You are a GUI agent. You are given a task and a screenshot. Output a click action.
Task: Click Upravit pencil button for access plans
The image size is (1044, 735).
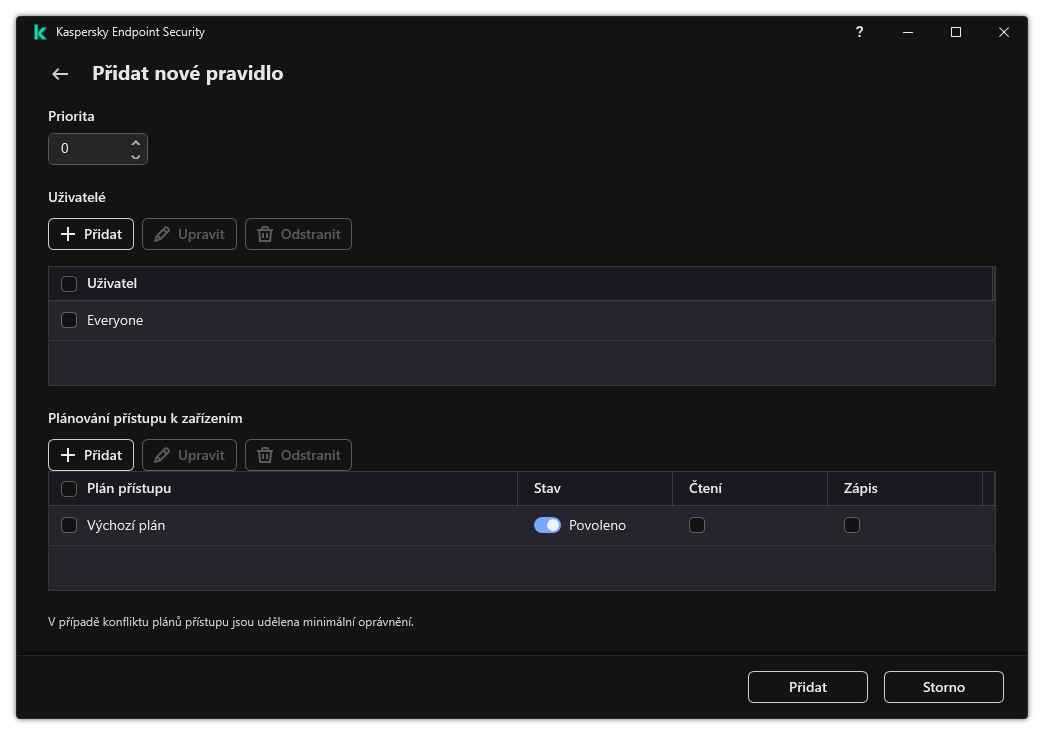[x=189, y=455]
